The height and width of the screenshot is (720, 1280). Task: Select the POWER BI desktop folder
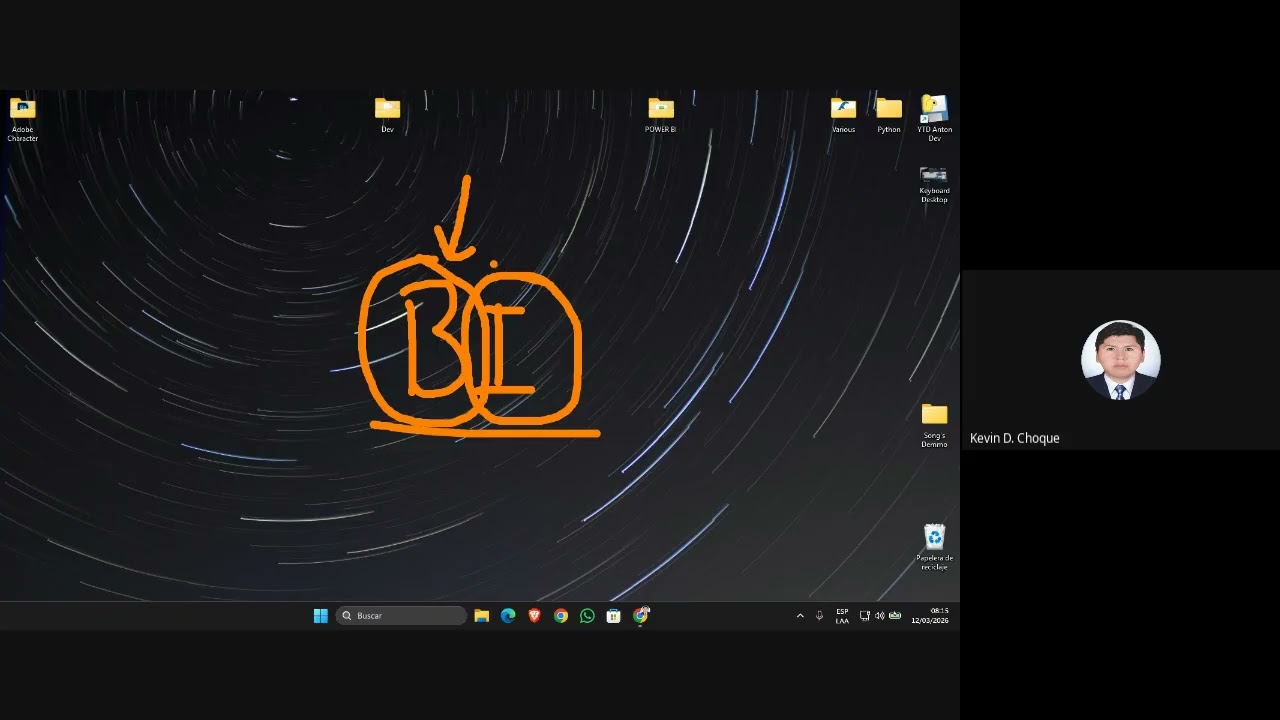point(660,116)
